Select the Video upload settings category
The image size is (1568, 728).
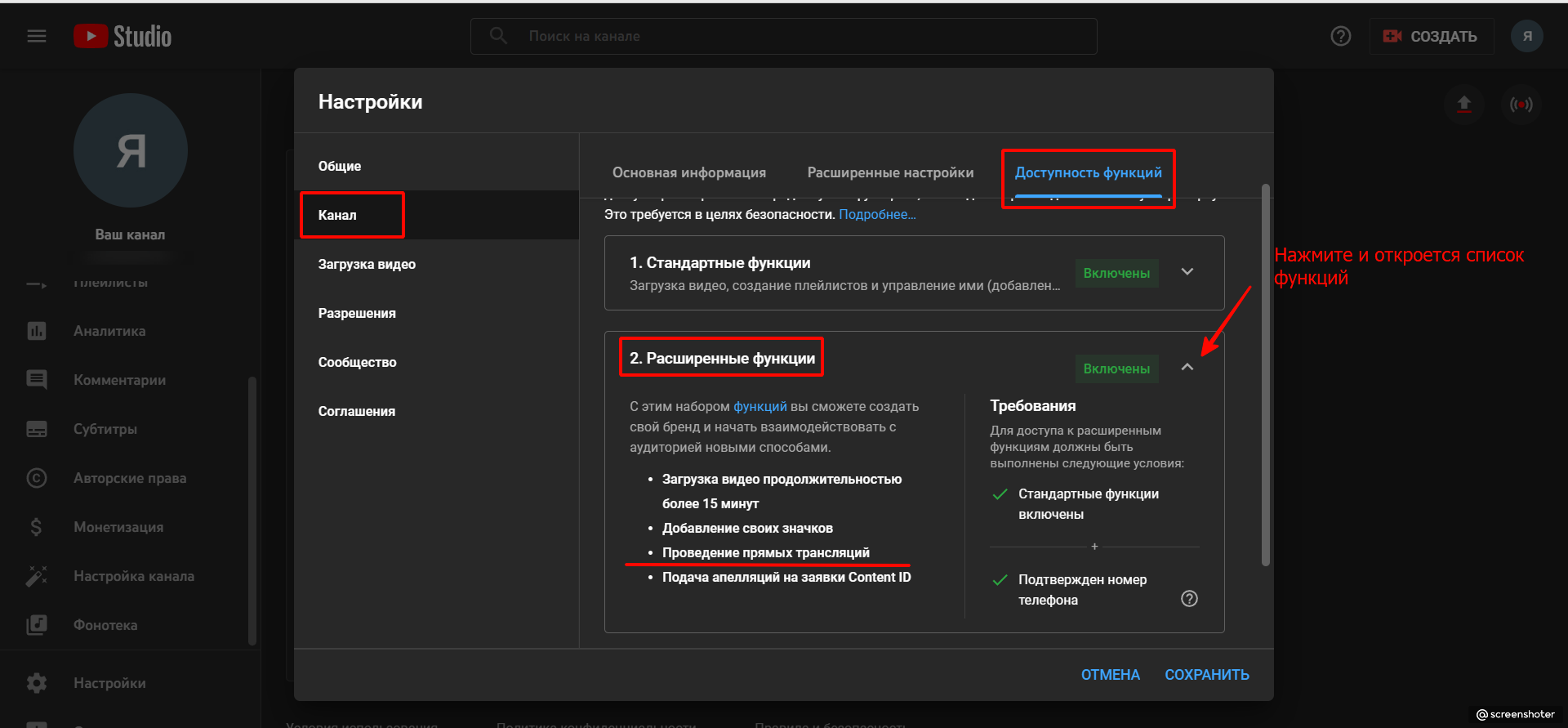coord(367,264)
